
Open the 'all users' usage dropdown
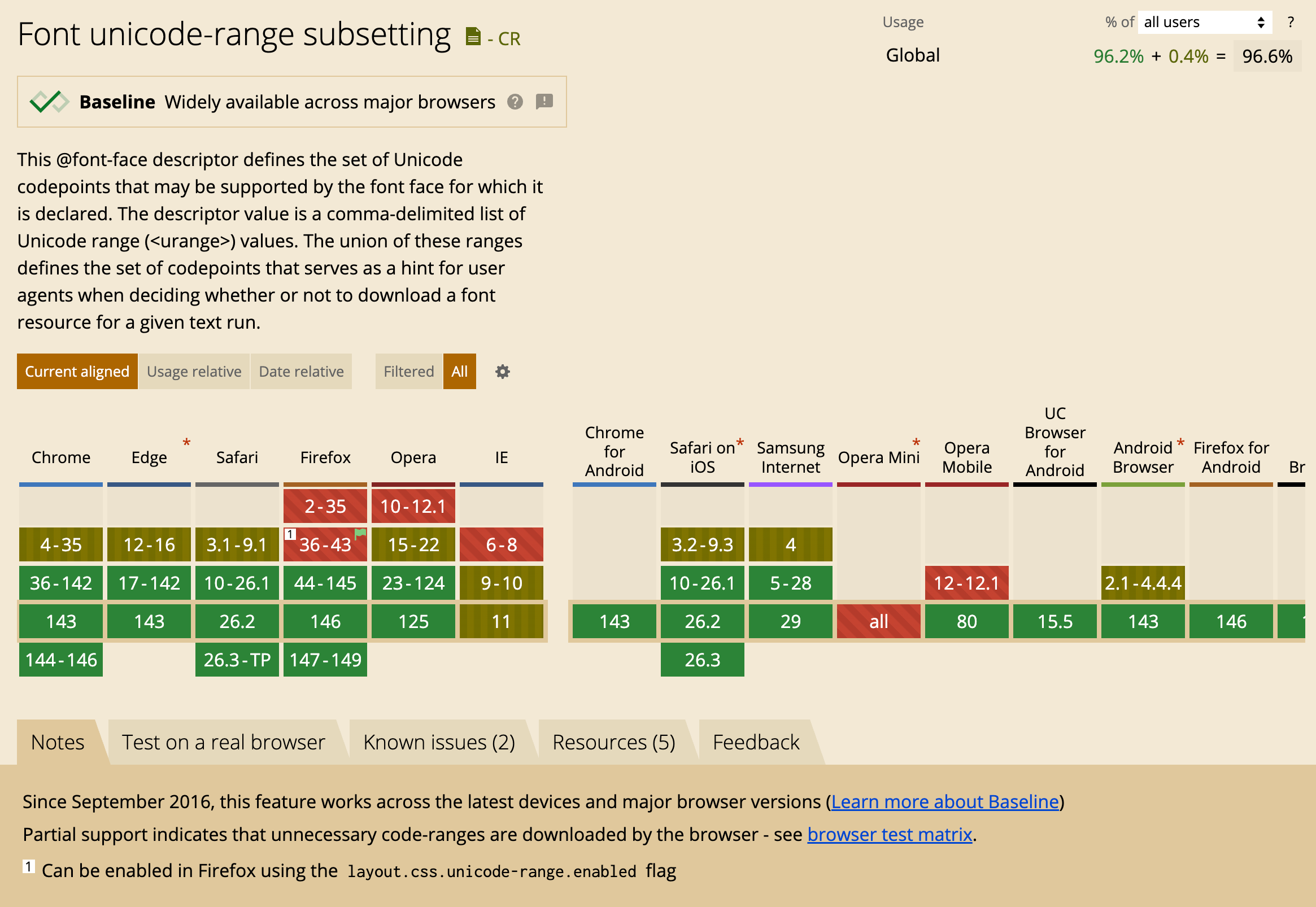point(1205,22)
